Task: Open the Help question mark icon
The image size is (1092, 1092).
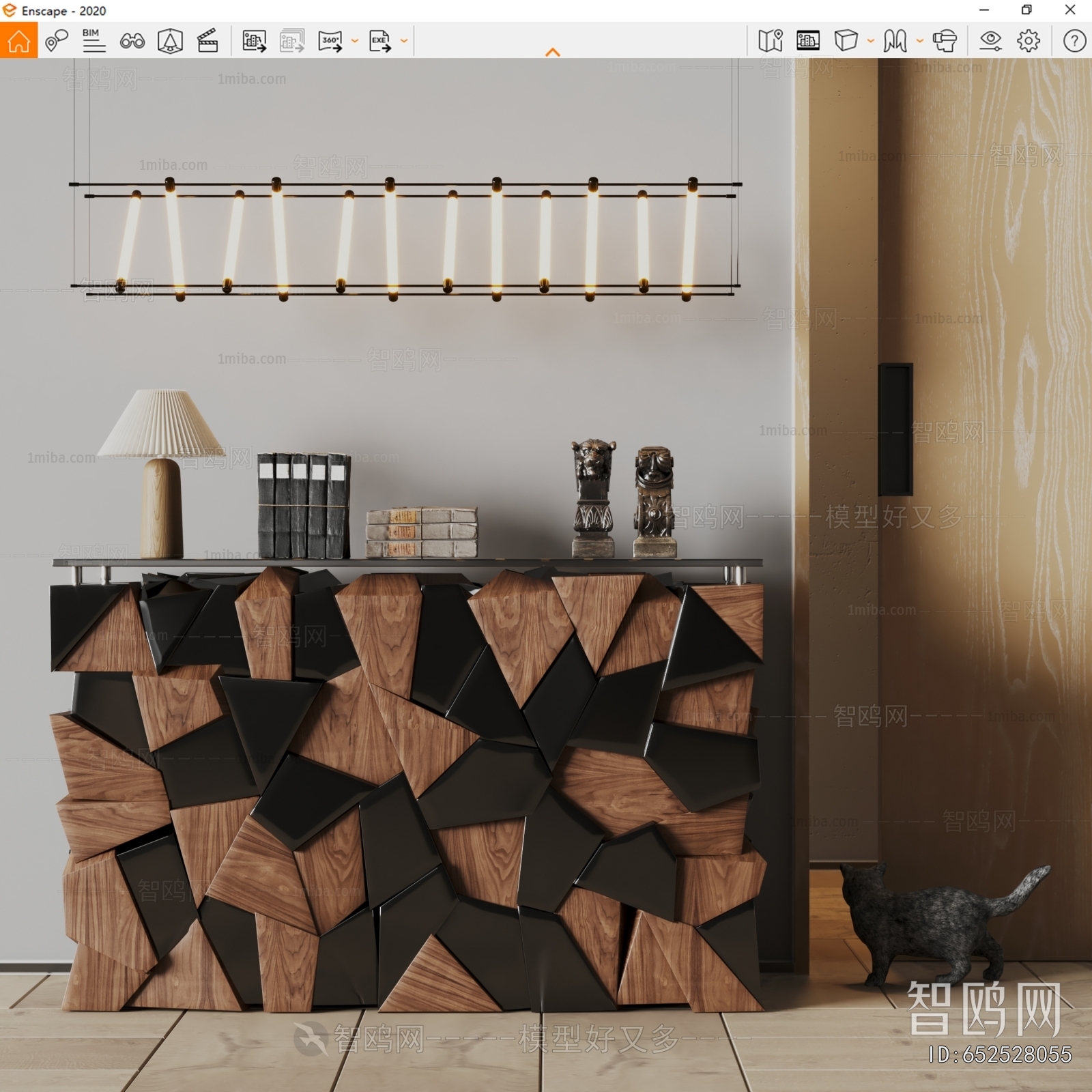Action: [1074, 41]
